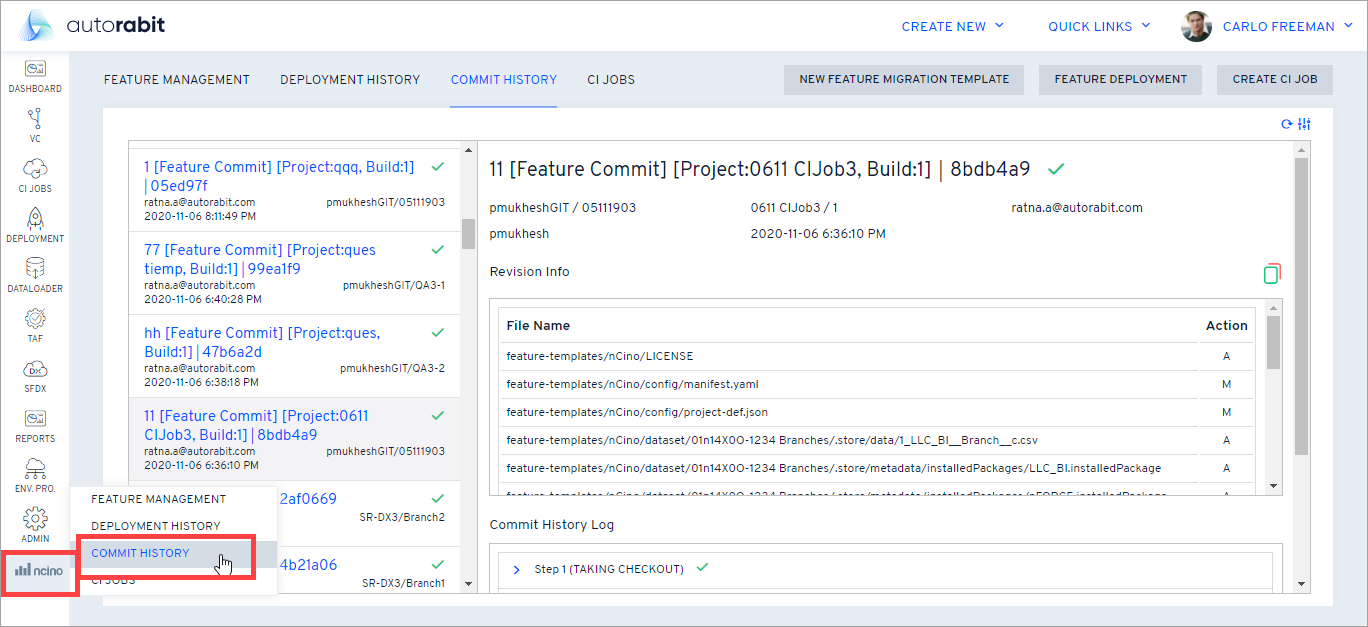View the REPORTS sidebar icon
Screen dimensions: 1368x627
pos(35,418)
